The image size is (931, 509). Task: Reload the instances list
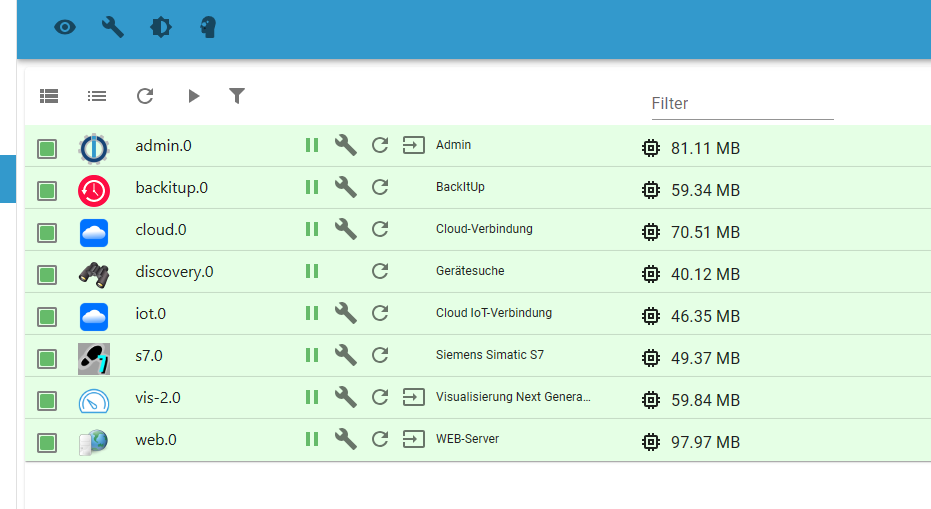(145, 96)
